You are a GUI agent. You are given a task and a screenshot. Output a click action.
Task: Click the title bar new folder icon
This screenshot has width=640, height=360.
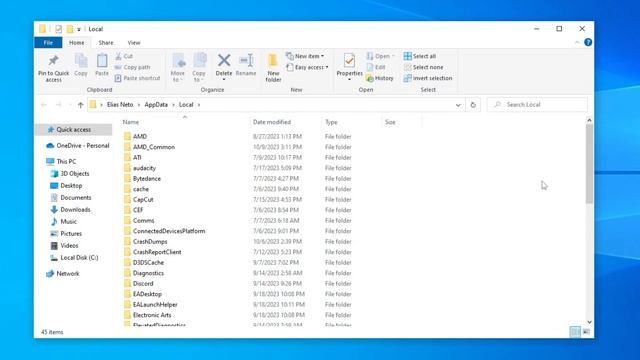pyautogui.click(x=70, y=29)
